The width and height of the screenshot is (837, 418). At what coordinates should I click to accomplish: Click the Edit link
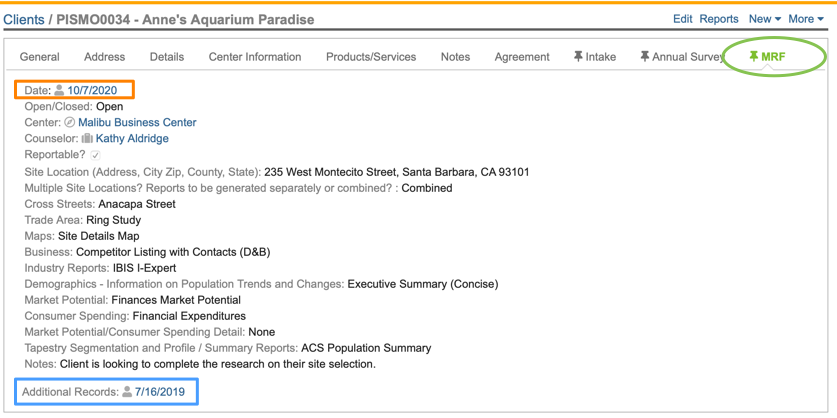[683, 19]
